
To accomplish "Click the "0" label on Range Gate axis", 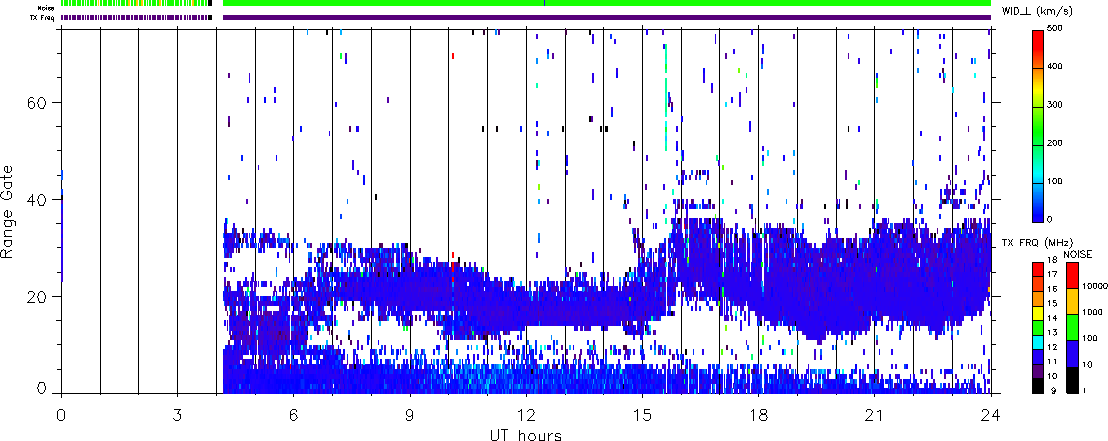I will [42, 388].
